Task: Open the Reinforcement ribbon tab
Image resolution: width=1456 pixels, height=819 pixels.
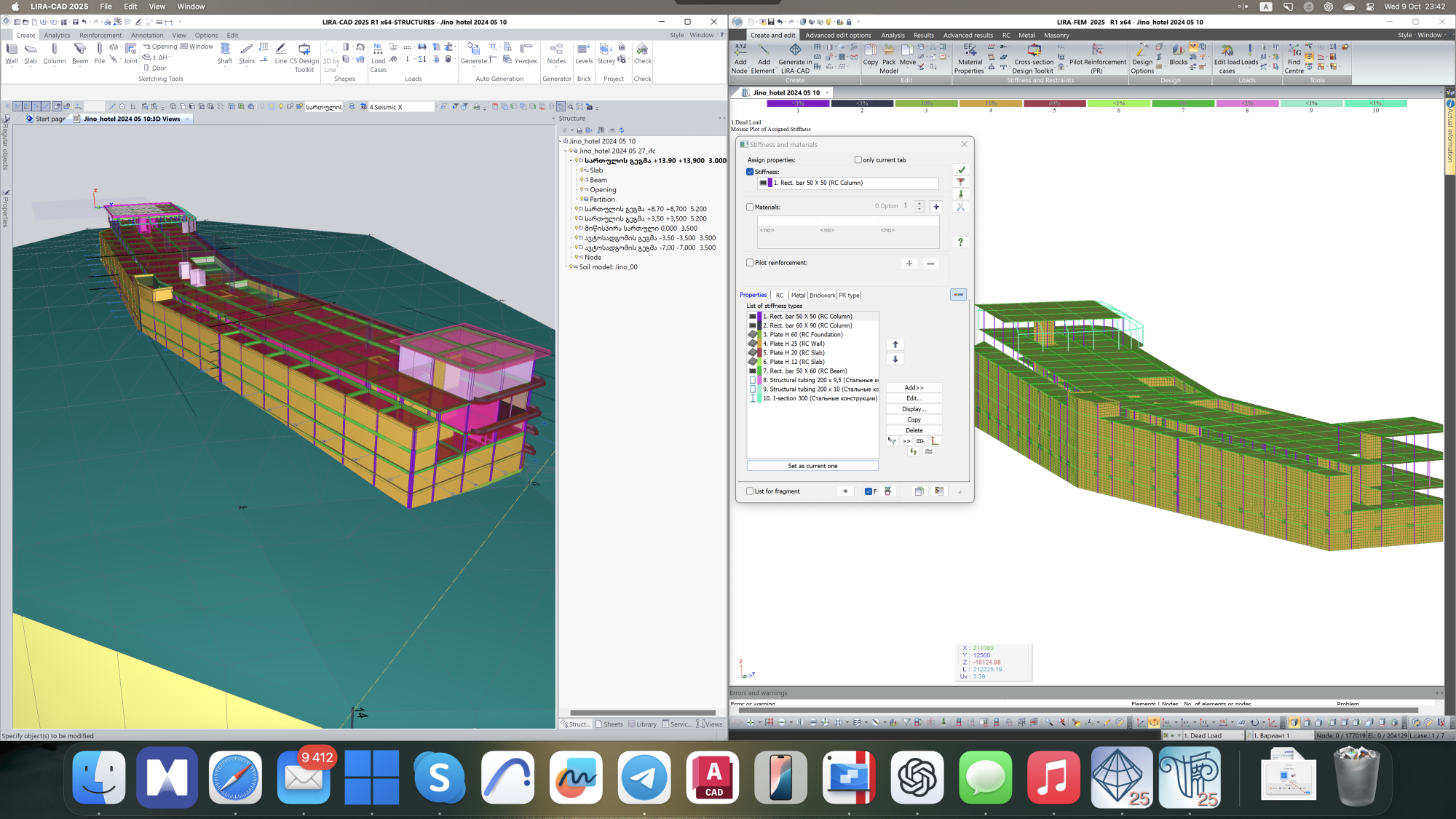Action: (x=100, y=35)
